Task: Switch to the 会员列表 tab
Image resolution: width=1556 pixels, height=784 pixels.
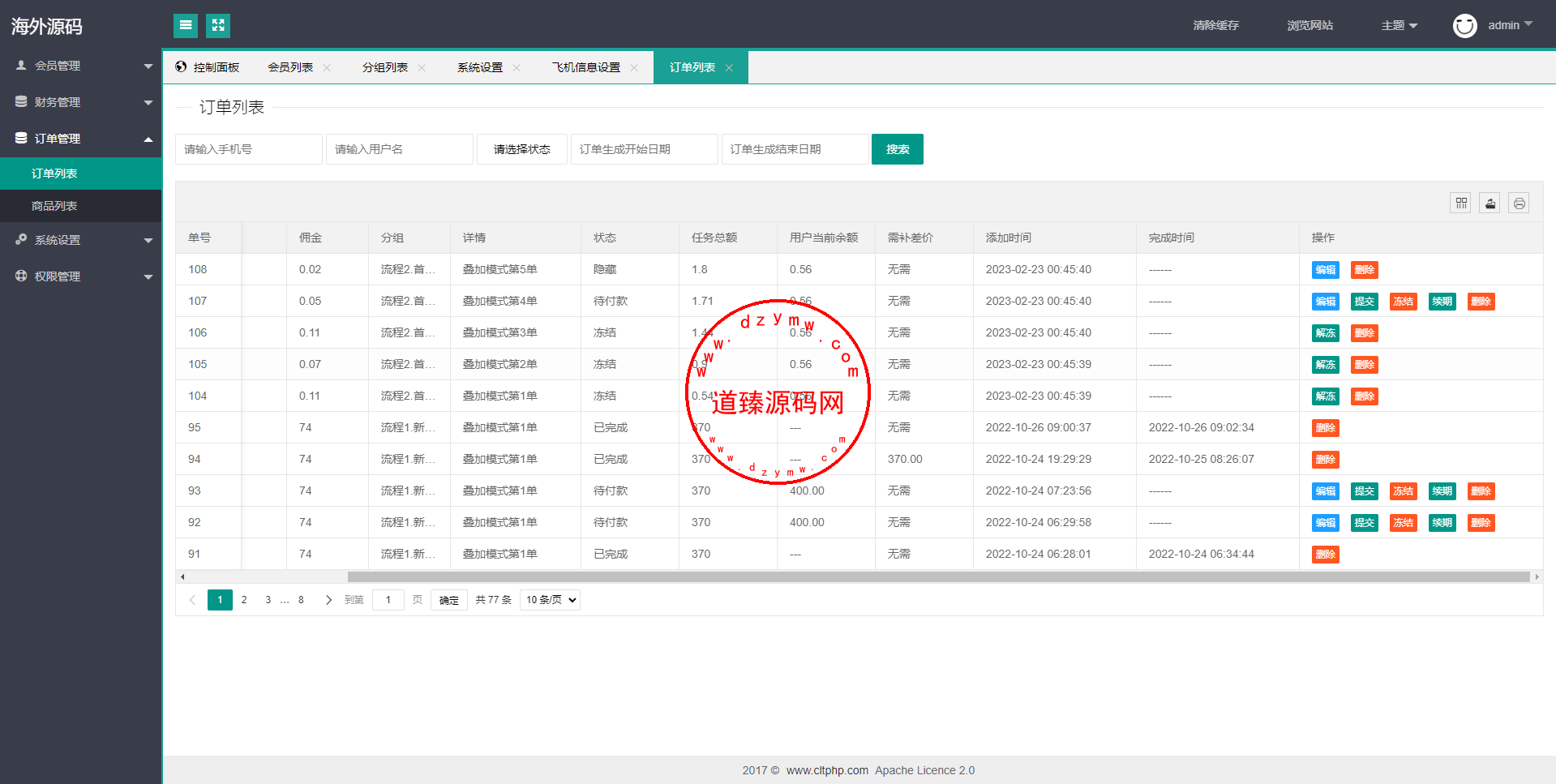Action: [290, 67]
